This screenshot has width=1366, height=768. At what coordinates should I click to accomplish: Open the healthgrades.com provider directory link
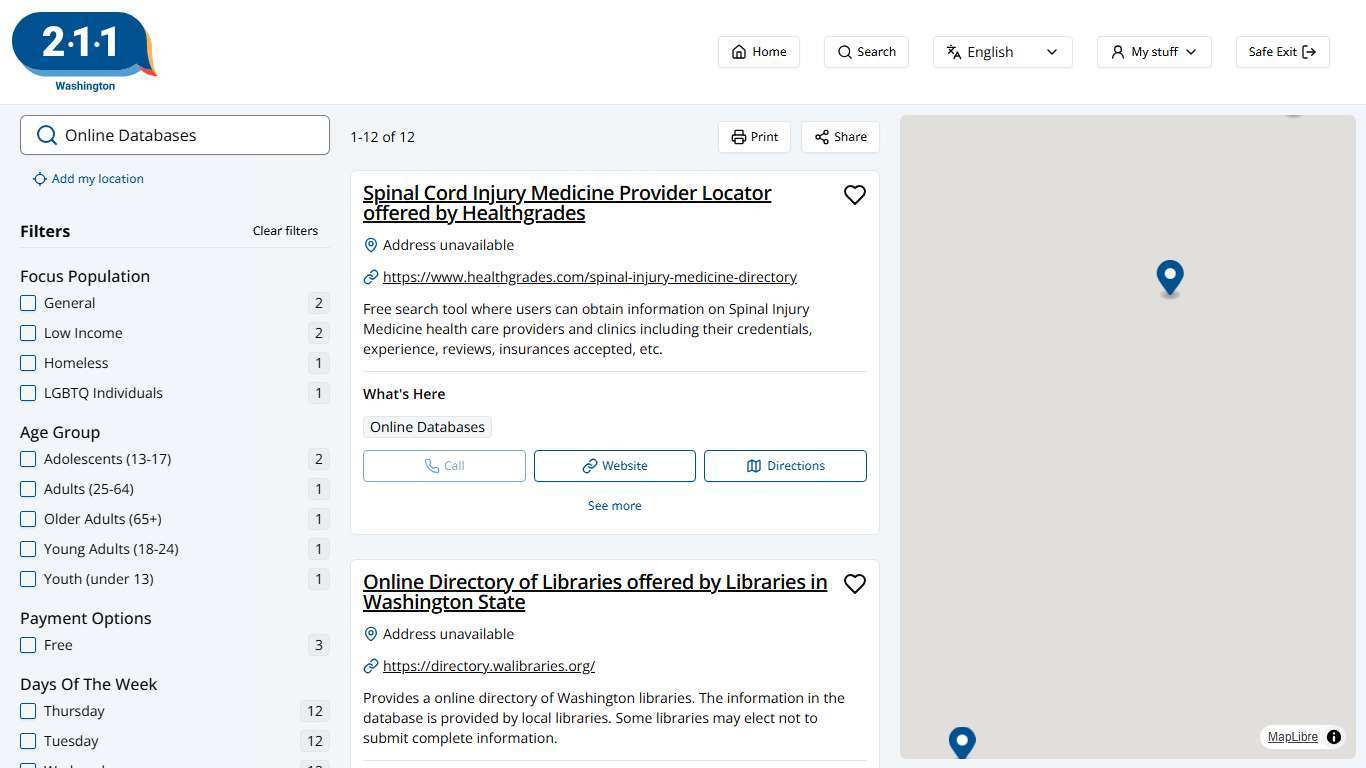click(x=589, y=277)
